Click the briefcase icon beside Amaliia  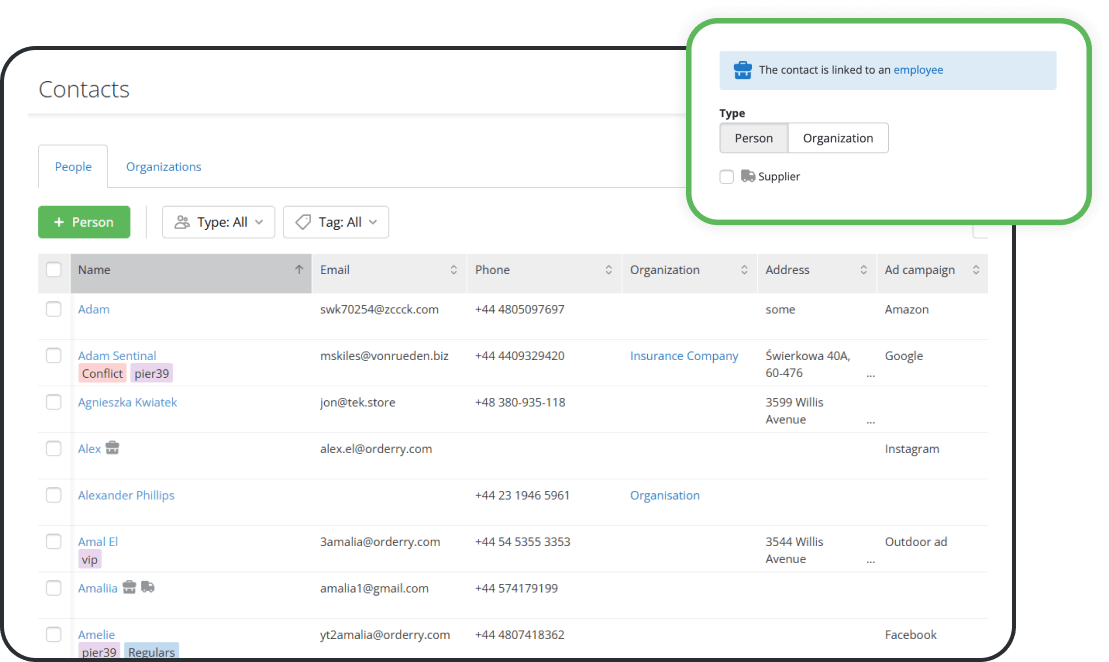(x=129, y=587)
